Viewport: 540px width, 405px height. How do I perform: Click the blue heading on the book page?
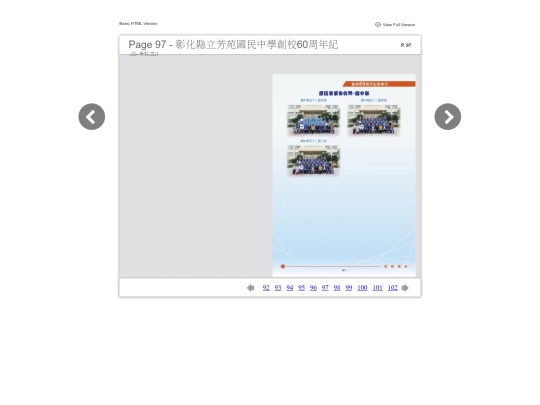coord(344,93)
